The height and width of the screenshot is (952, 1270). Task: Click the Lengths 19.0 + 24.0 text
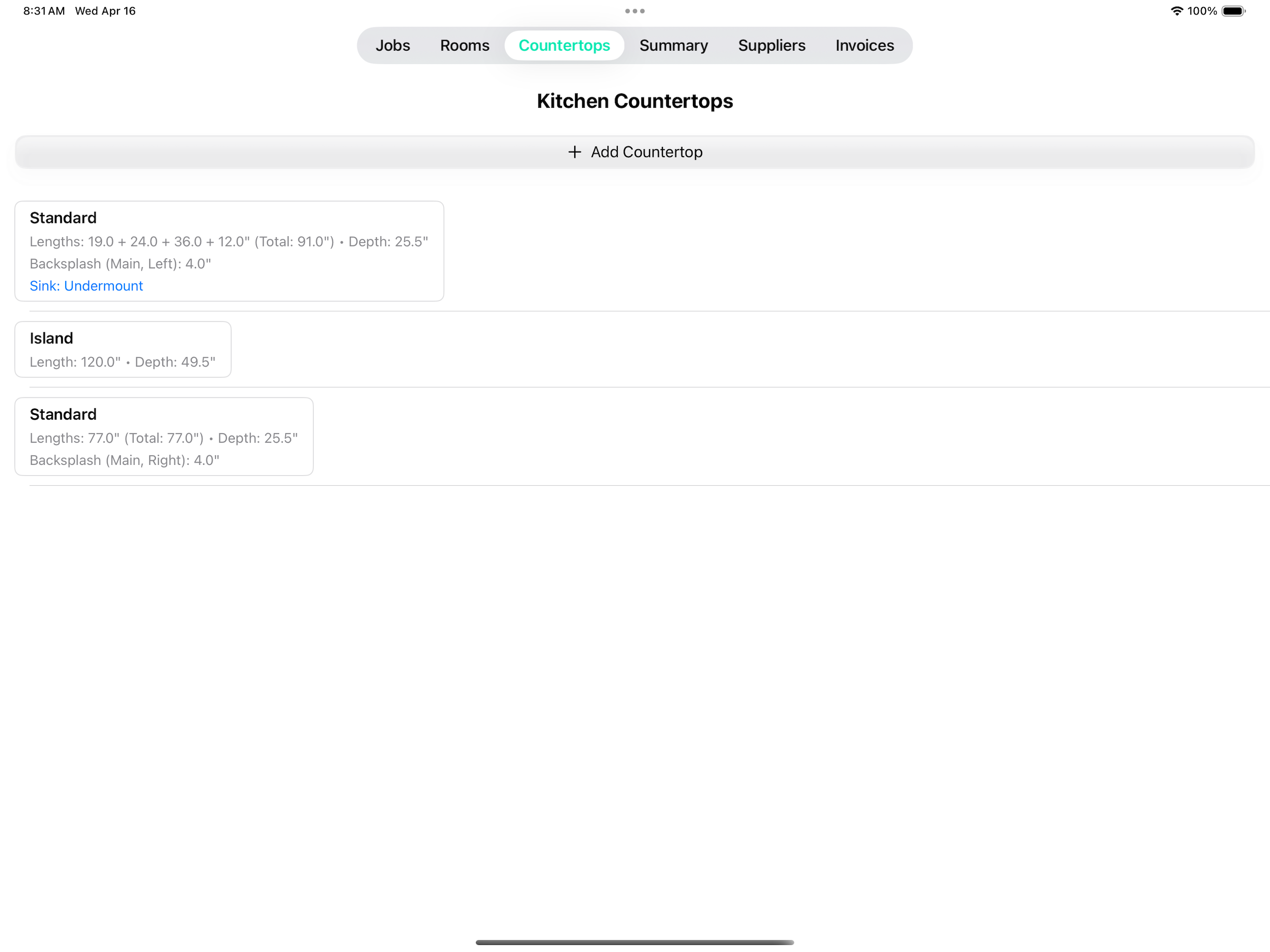(229, 242)
